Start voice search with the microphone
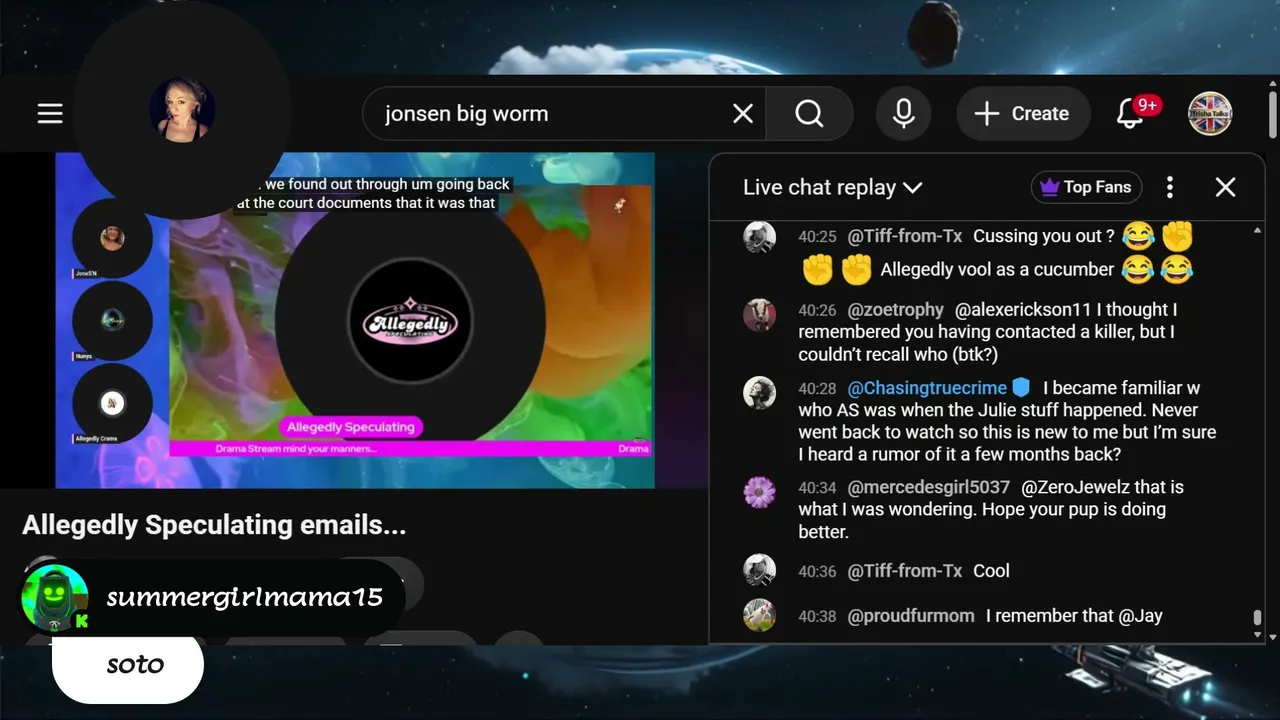Image resolution: width=1280 pixels, height=720 pixels. pos(904,114)
